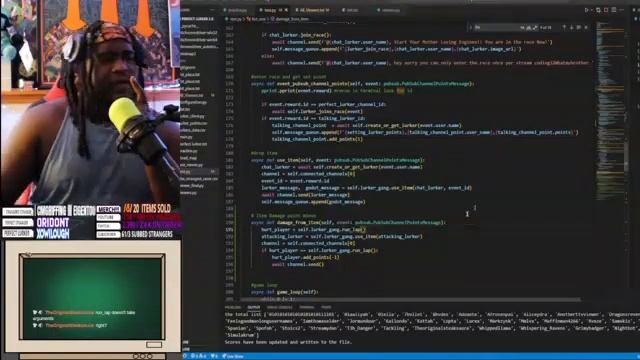Click the 'async def event_pubsub_channel_points' line

(x=362, y=84)
